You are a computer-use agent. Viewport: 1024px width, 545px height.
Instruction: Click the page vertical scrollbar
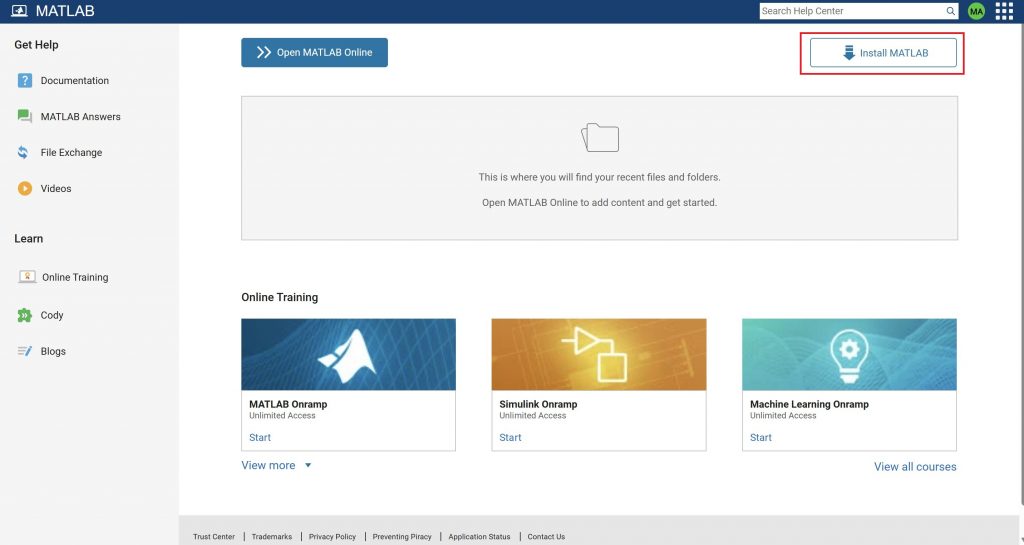[x=1021, y=264]
